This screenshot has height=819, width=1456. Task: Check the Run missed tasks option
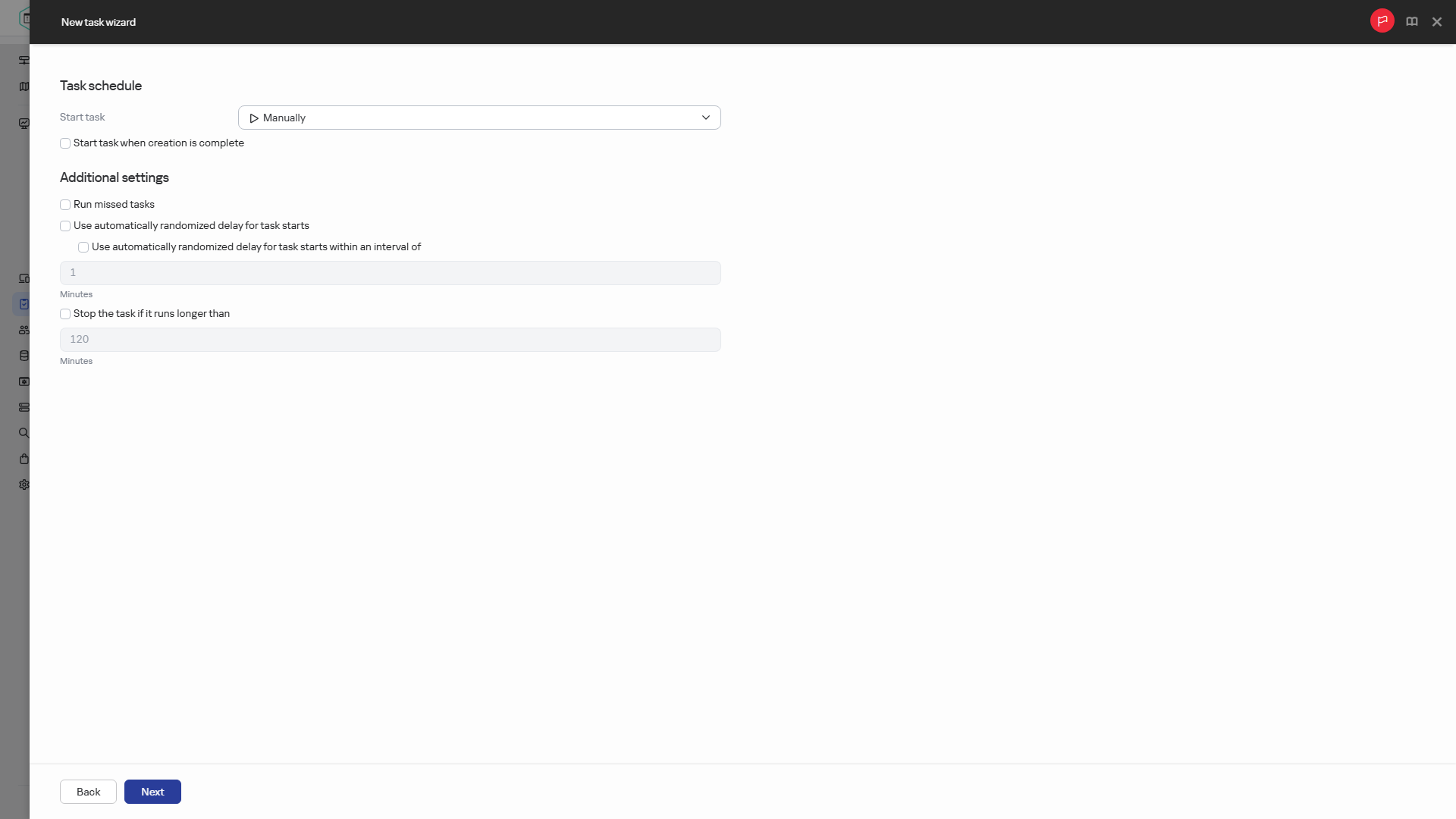click(65, 205)
